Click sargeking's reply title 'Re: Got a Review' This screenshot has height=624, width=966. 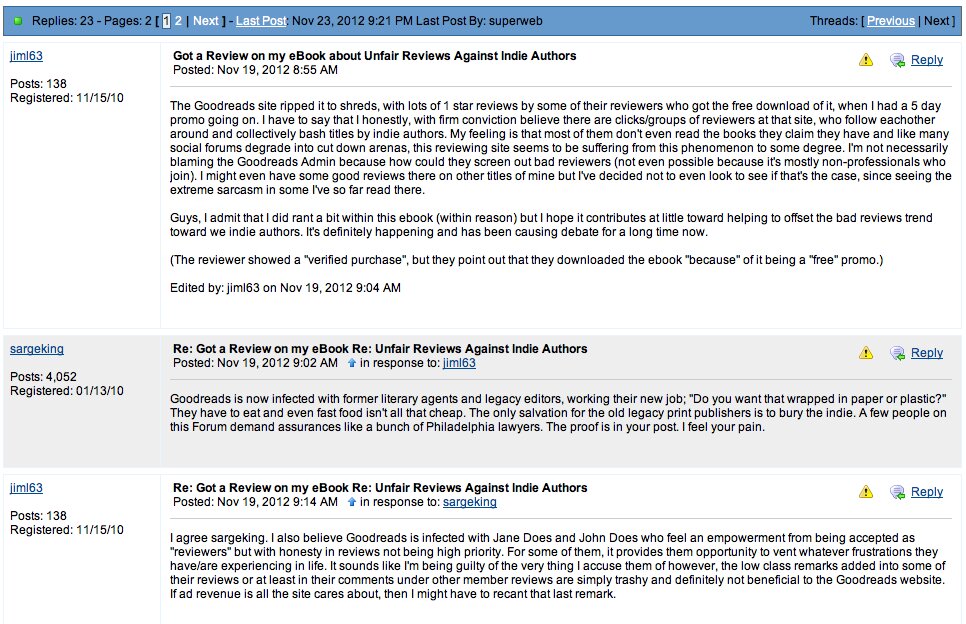point(380,349)
